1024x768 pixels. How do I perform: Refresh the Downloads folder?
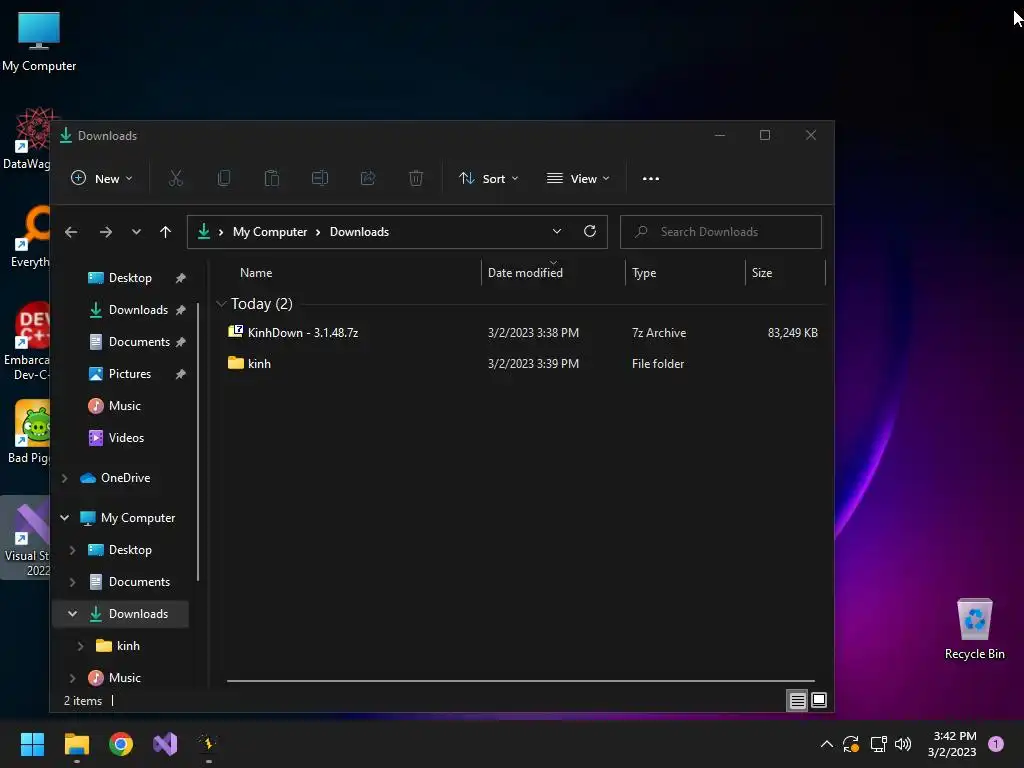pos(590,231)
